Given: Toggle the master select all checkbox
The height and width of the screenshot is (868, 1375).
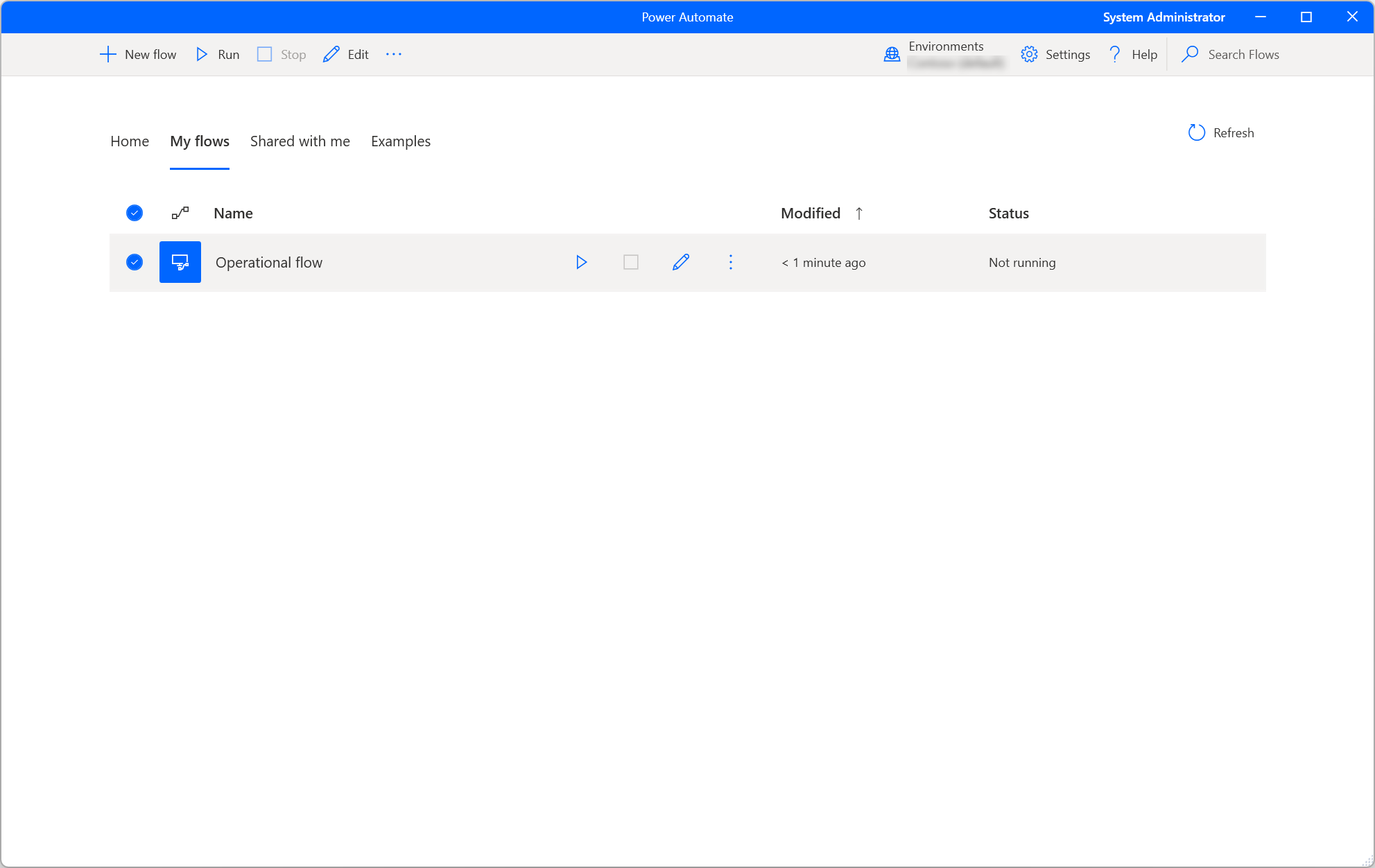Looking at the screenshot, I should click(134, 212).
